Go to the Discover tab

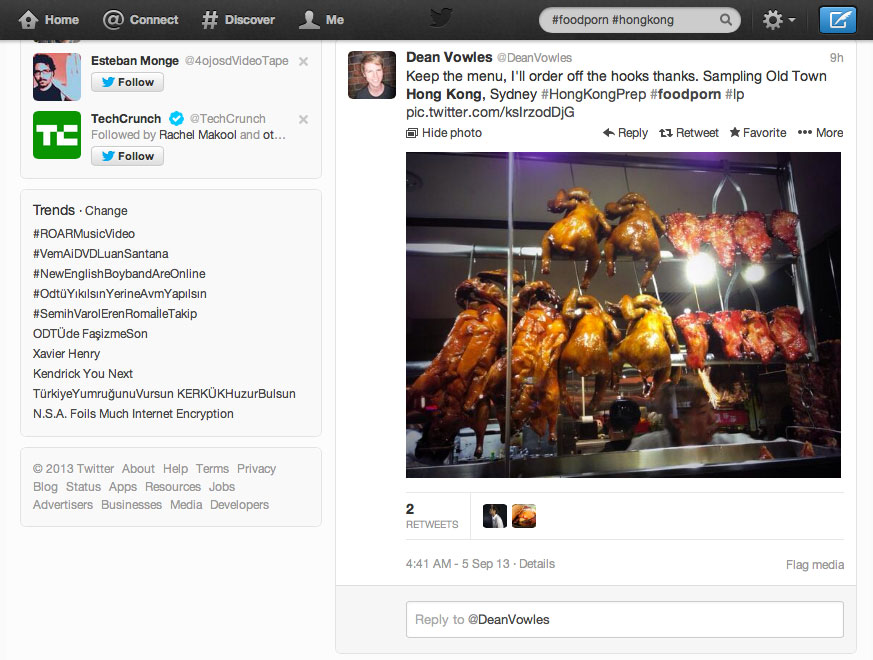pos(238,20)
